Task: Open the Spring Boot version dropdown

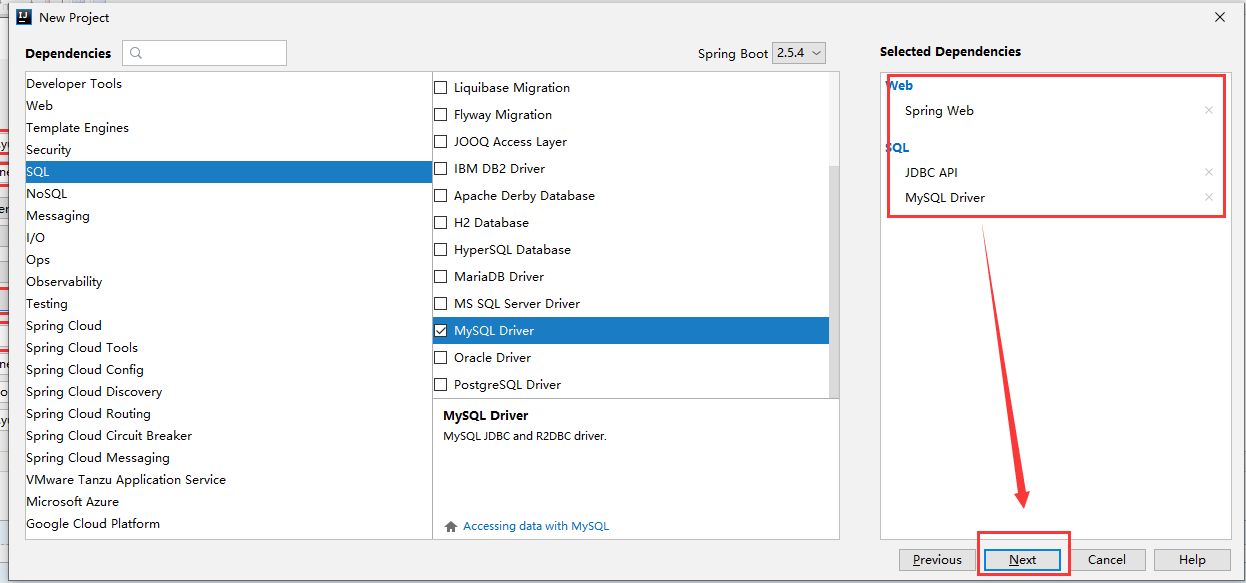Action: (x=799, y=53)
